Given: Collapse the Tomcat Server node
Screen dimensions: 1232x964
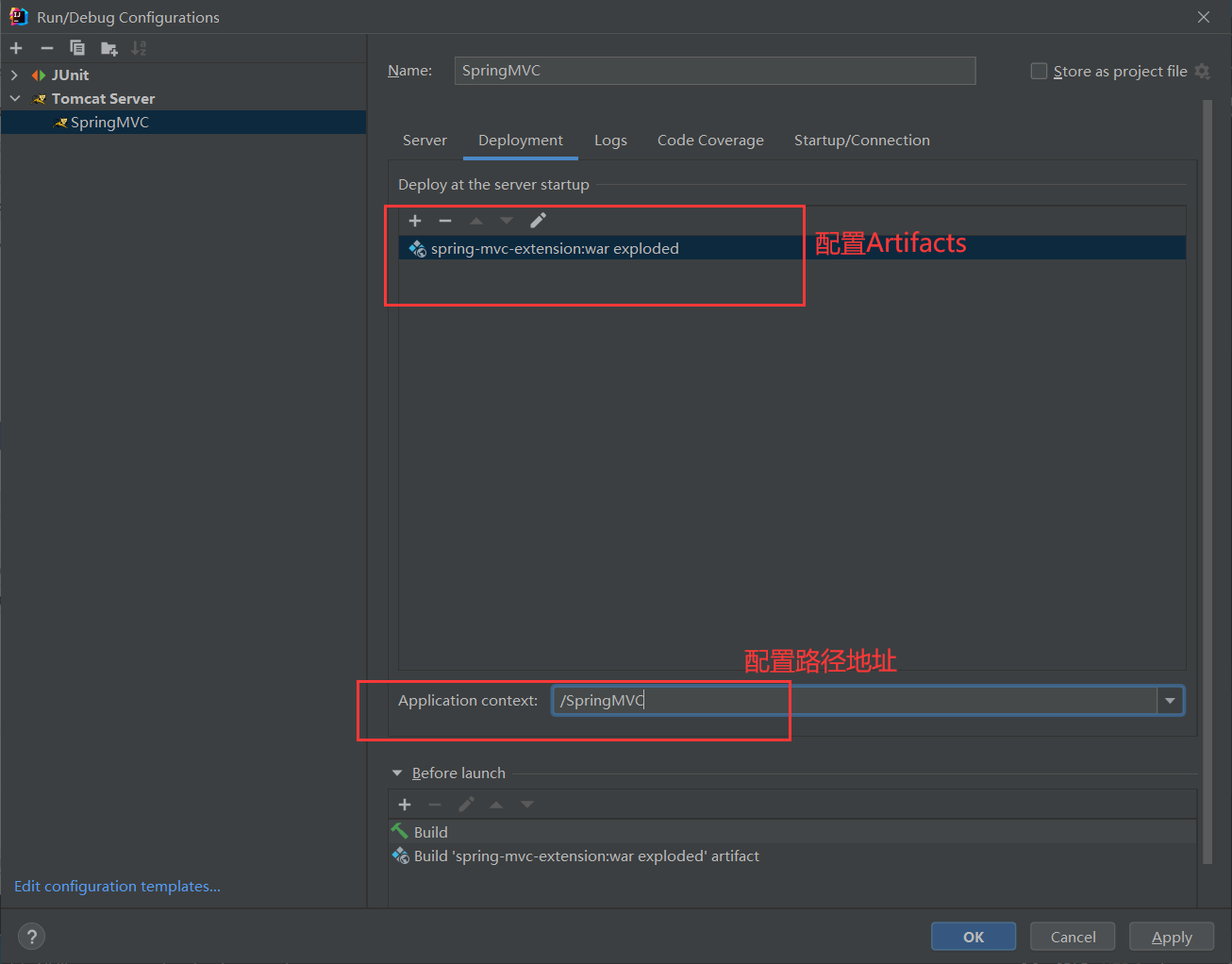Looking at the screenshot, I should pos(14,98).
